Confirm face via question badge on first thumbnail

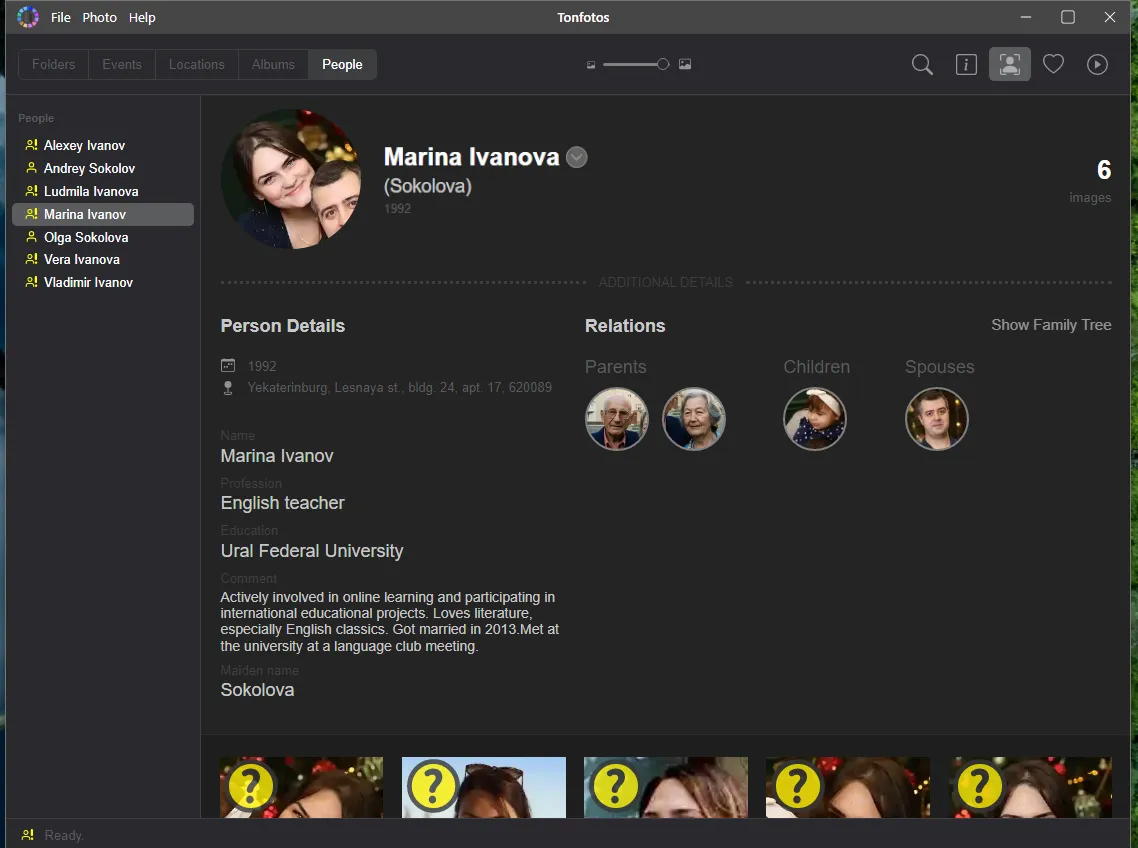(250, 787)
